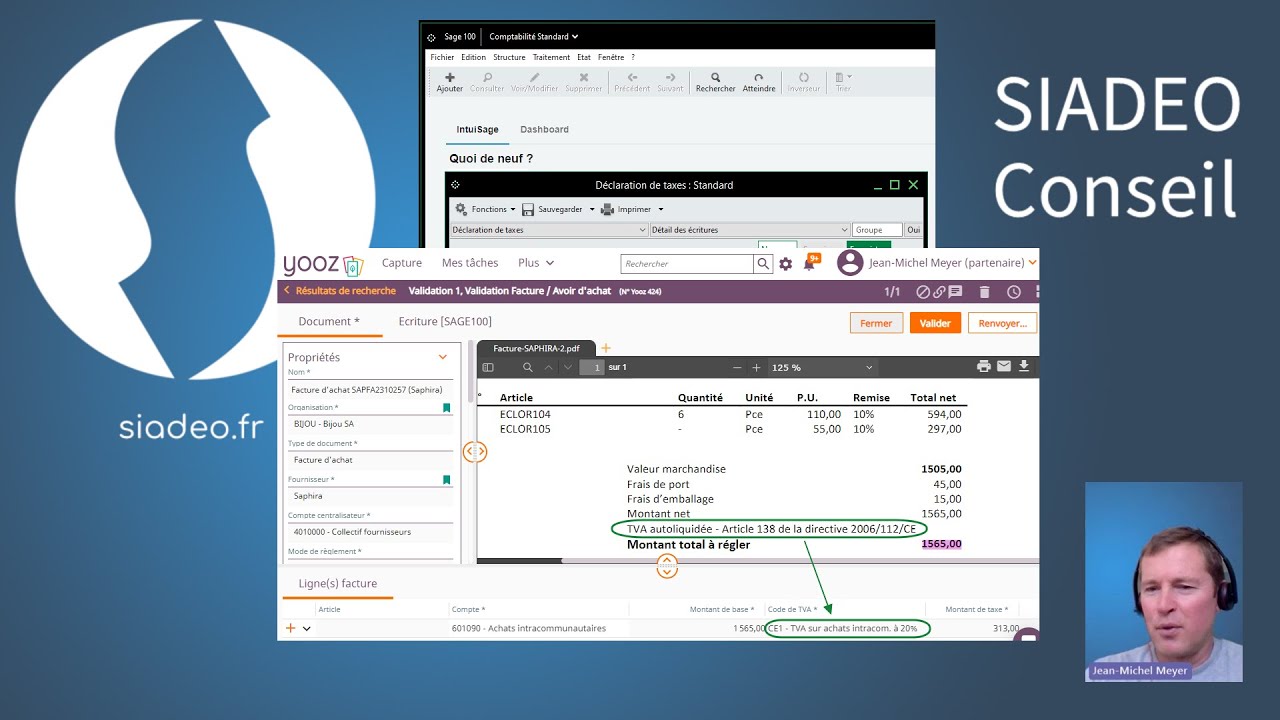
Task: Click user avatar icon in Yooz header
Action: pyautogui.click(x=850, y=263)
